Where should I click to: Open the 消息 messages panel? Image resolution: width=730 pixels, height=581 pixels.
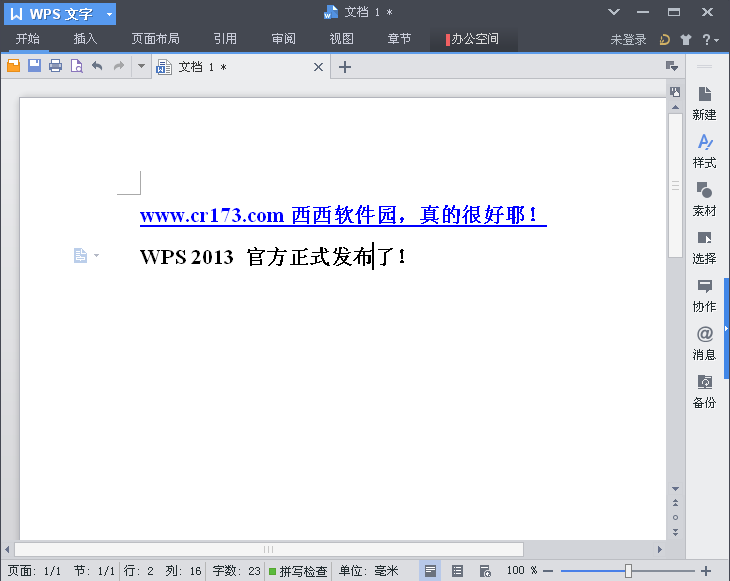click(704, 344)
